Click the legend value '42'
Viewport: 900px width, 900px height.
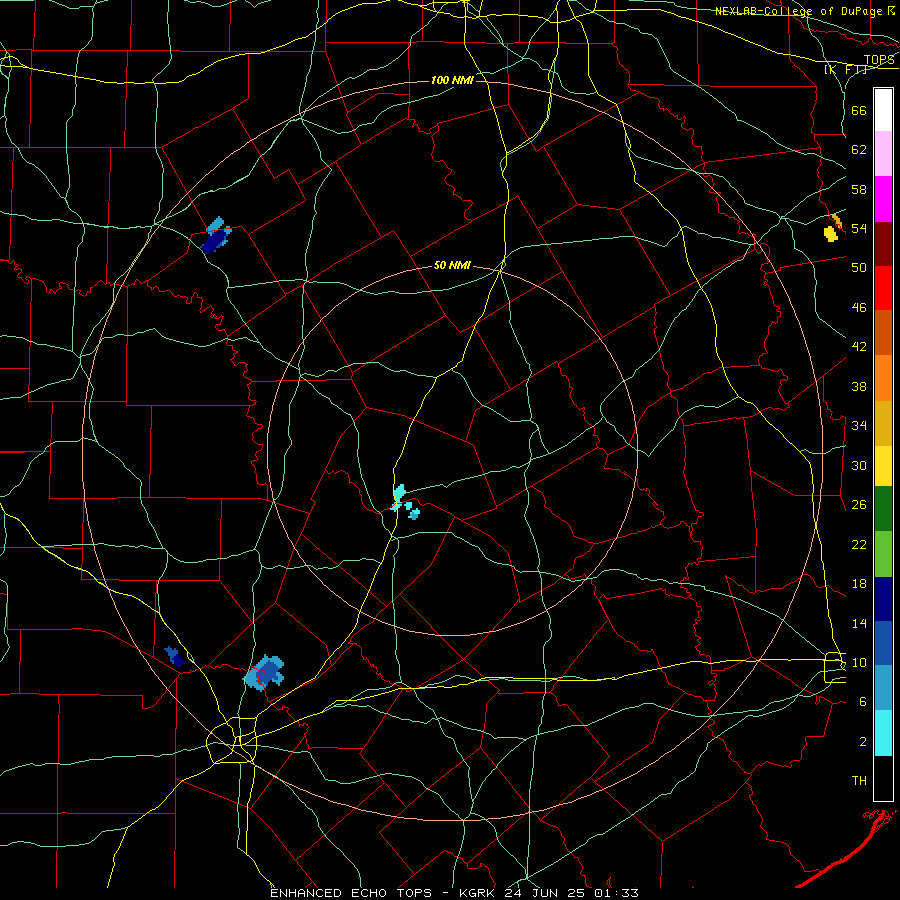pyautogui.click(x=859, y=346)
